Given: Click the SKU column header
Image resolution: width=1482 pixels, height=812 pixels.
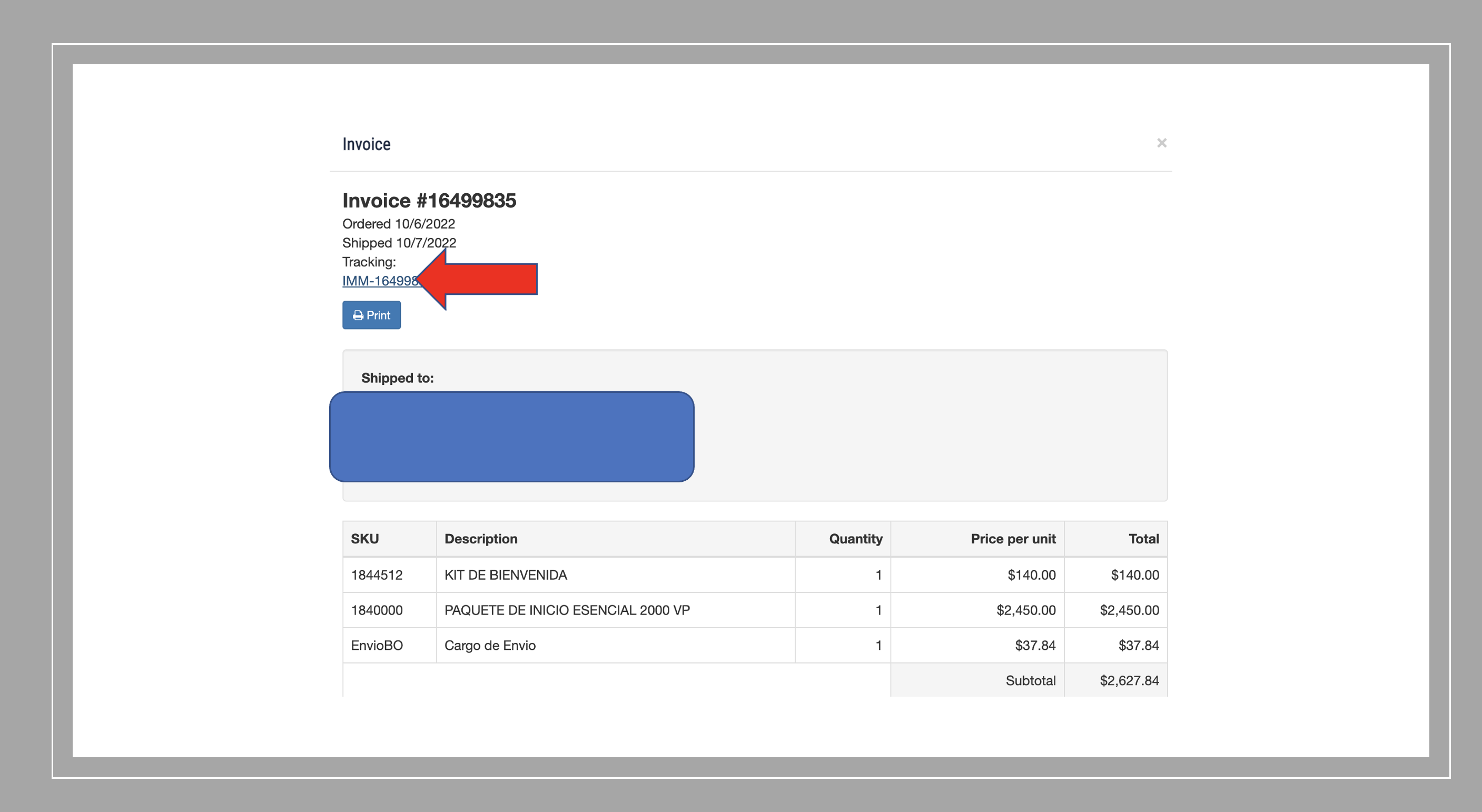Looking at the screenshot, I should pyautogui.click(x=365, y=539).
